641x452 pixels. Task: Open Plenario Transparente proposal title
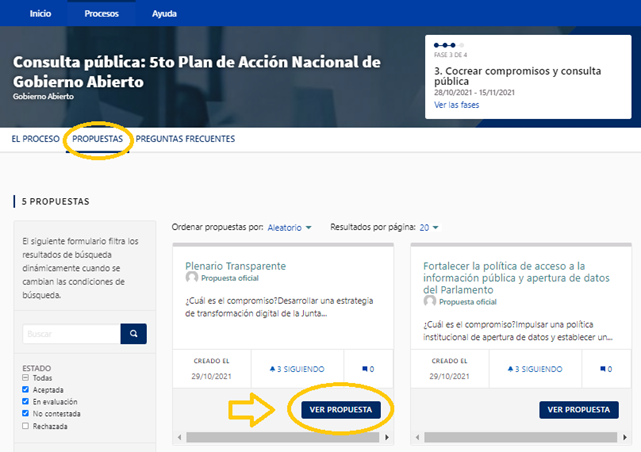tap(235, 266)
